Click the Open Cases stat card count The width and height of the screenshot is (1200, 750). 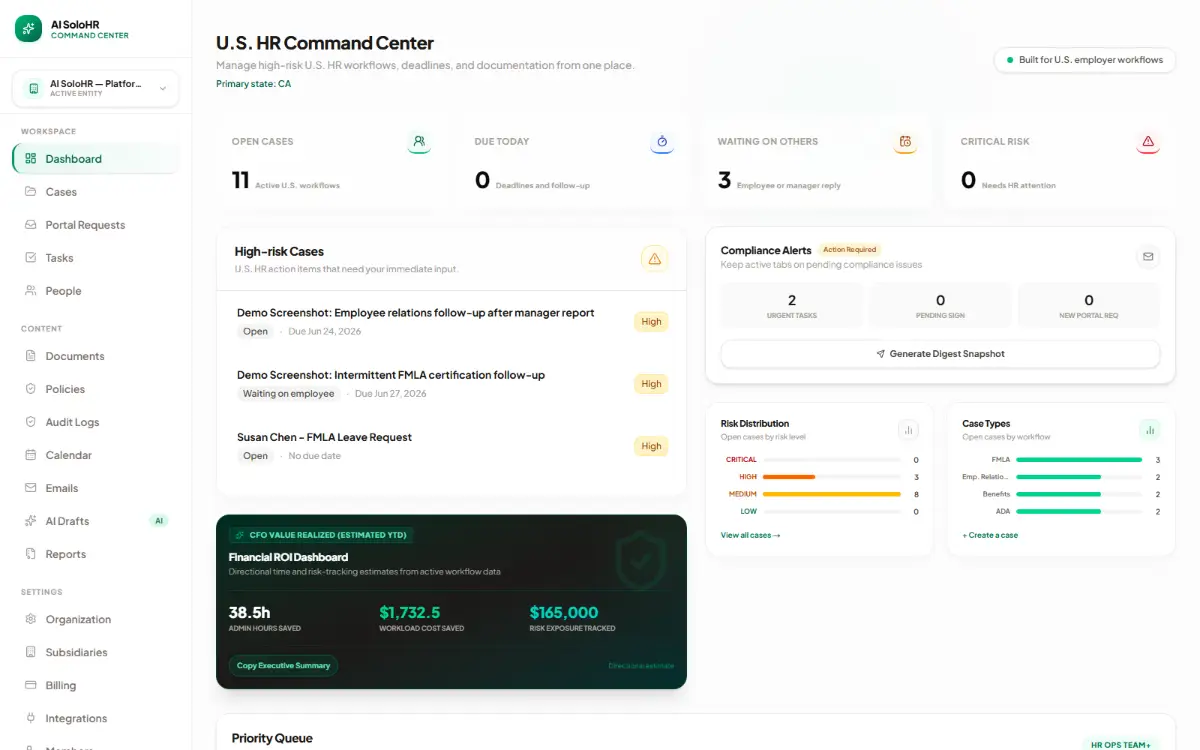pos(240,180)
